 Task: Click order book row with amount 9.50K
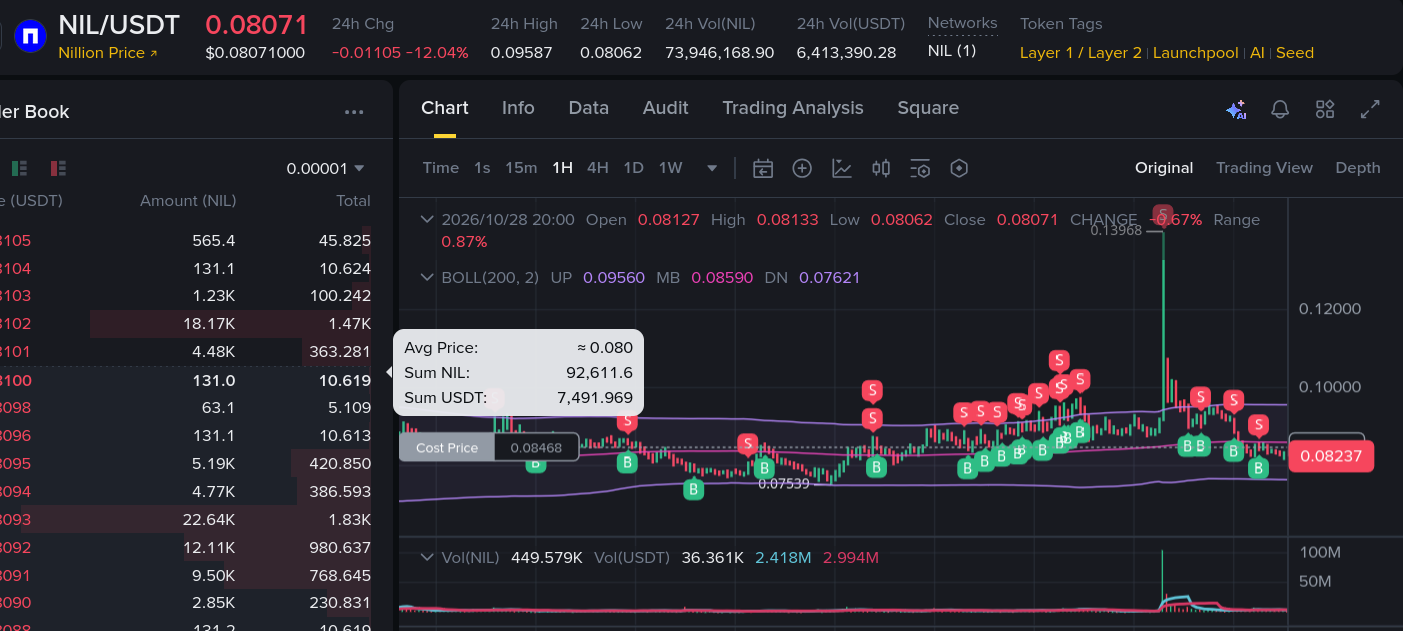coord(186,576)
